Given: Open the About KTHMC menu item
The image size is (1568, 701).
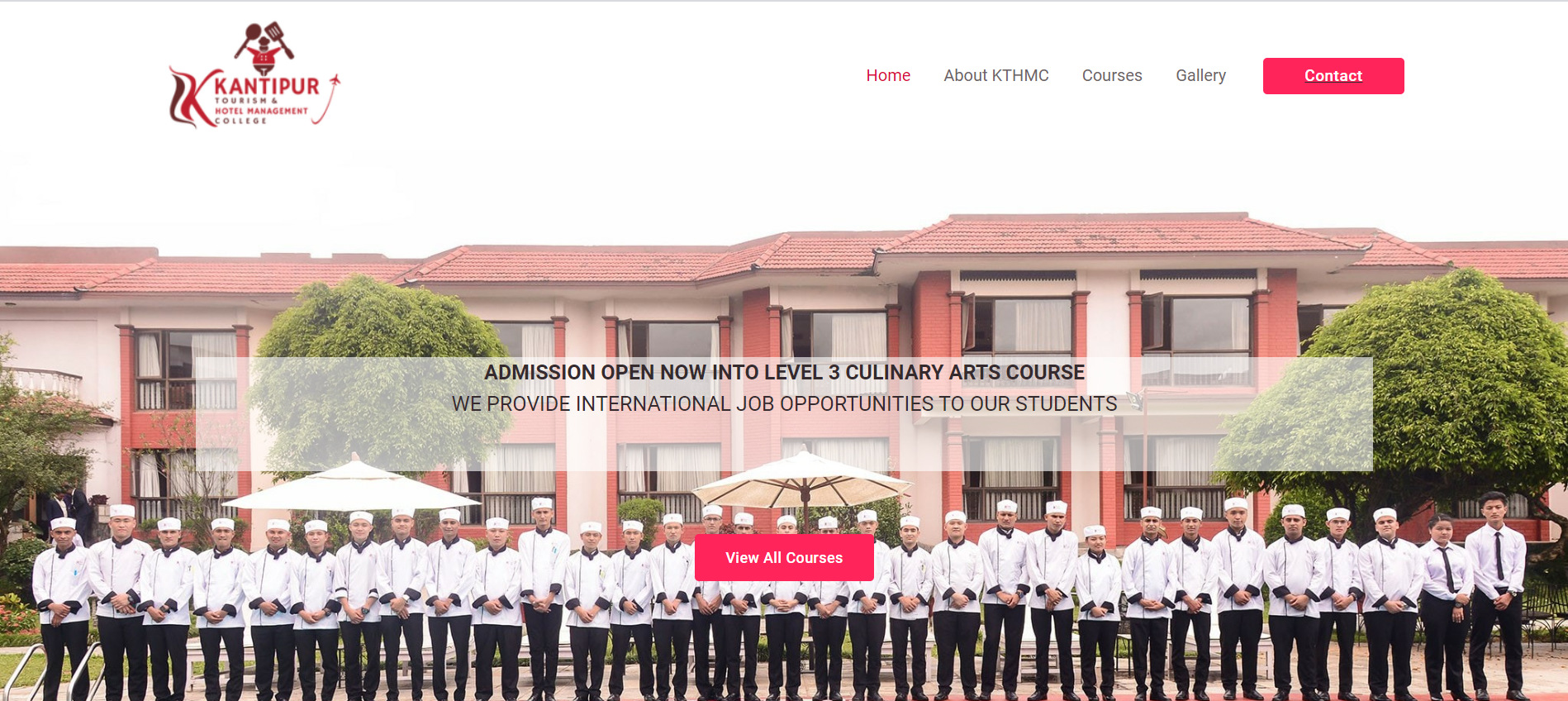Looking at the screenshot, I should pyautogui.click(x=996, y=75).
